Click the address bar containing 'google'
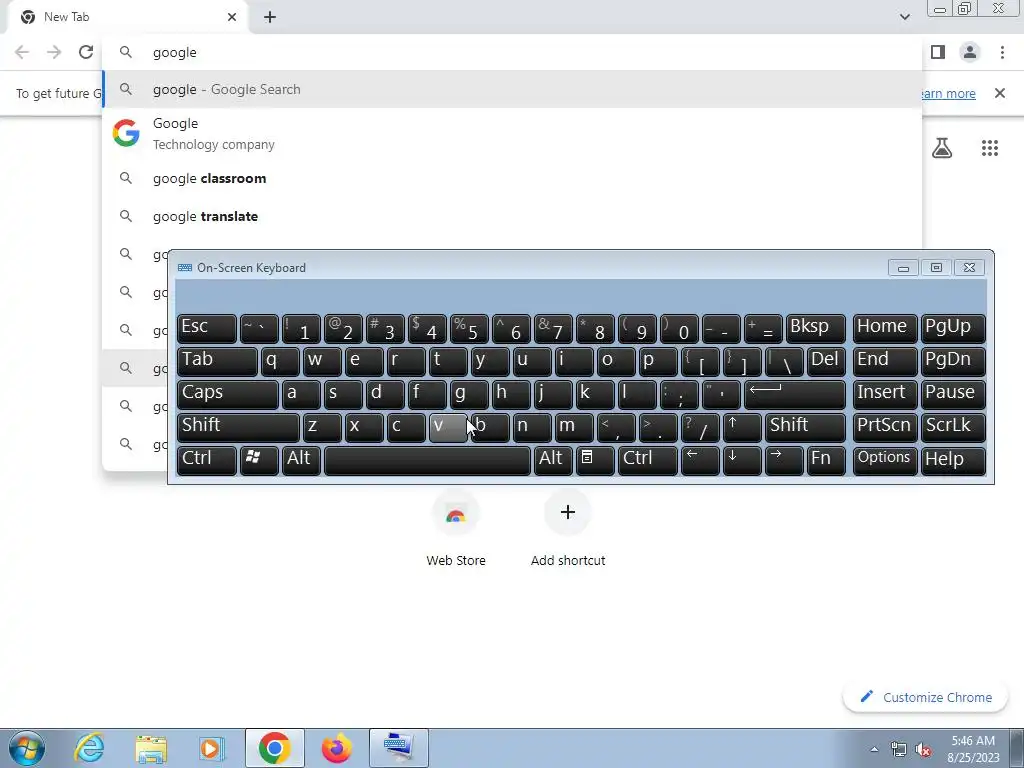 (x=513, y=52)
